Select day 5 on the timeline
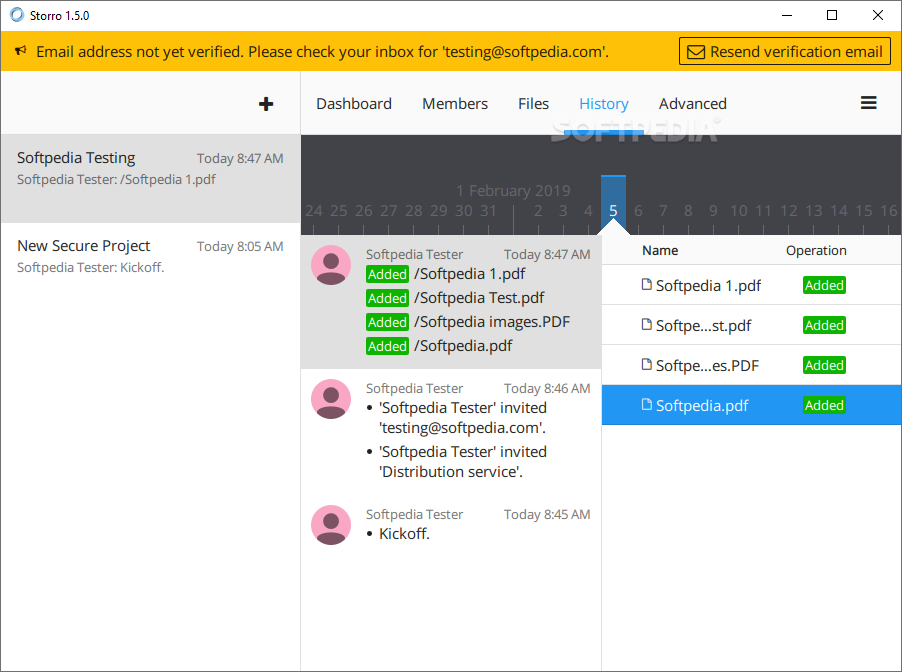 613,211
